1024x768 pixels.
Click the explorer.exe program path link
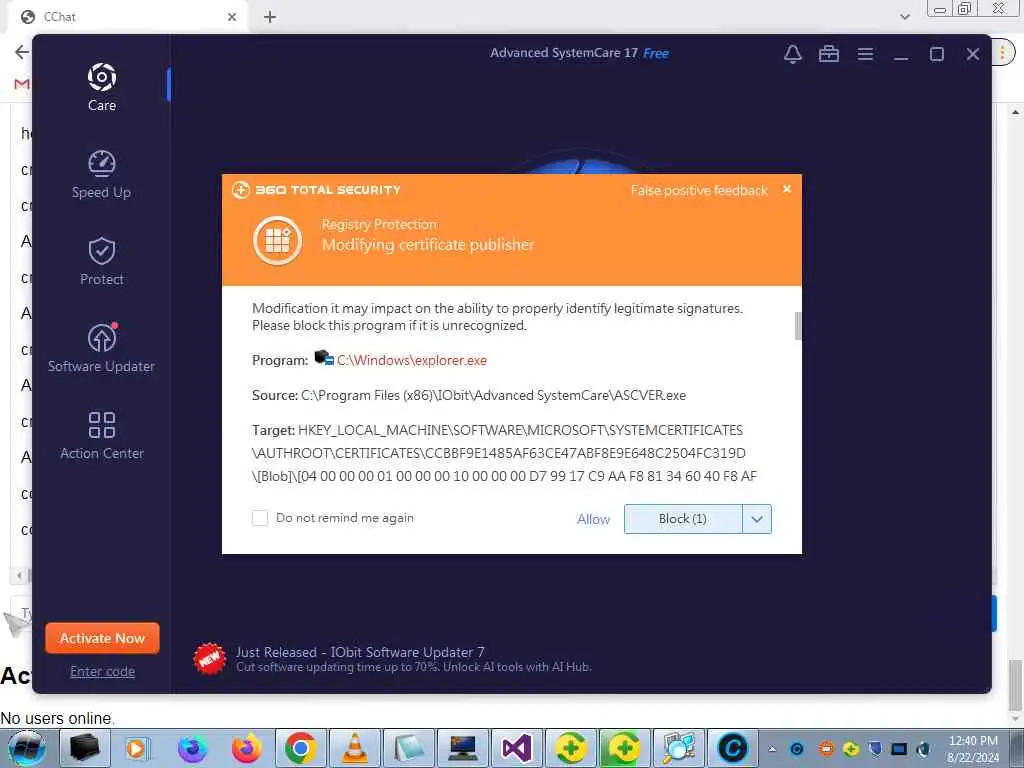pos(411,360)
